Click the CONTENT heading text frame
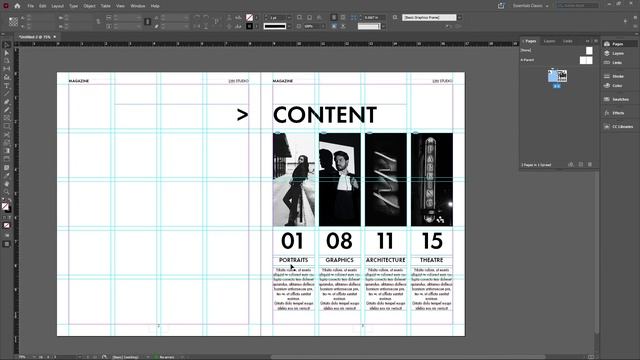The height and width of the screenshot is (360, 640). tap(324, 115)
